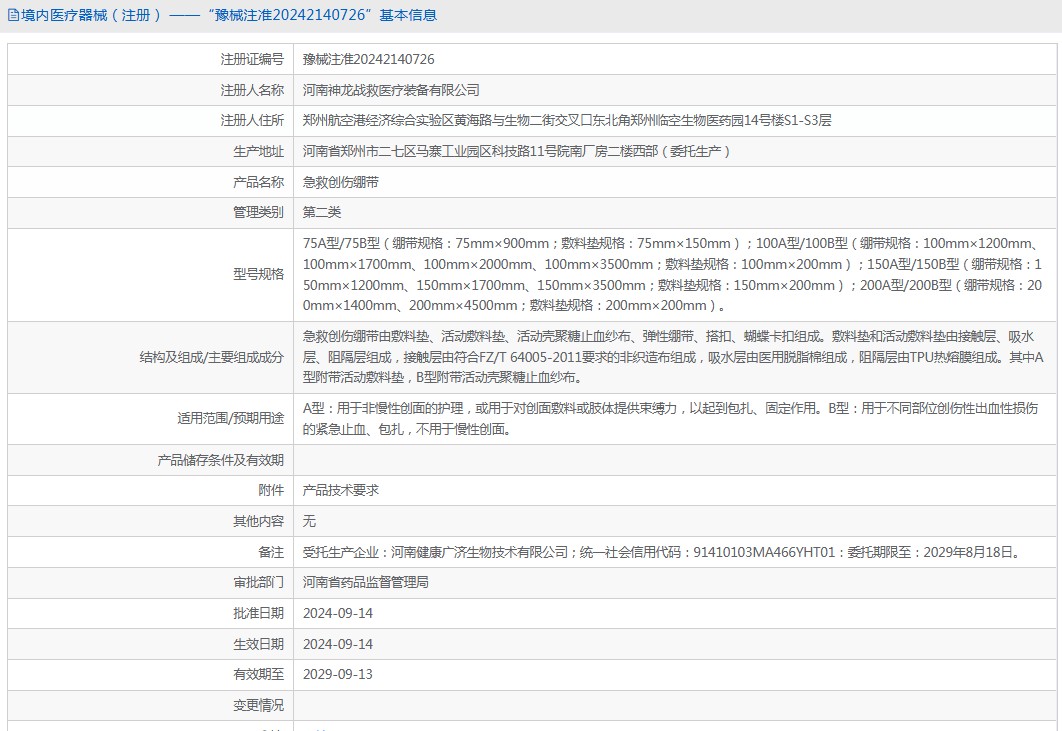This screenshot has height=731, width=1062.
Task: Click management category value 第二类
Action: 322,212
